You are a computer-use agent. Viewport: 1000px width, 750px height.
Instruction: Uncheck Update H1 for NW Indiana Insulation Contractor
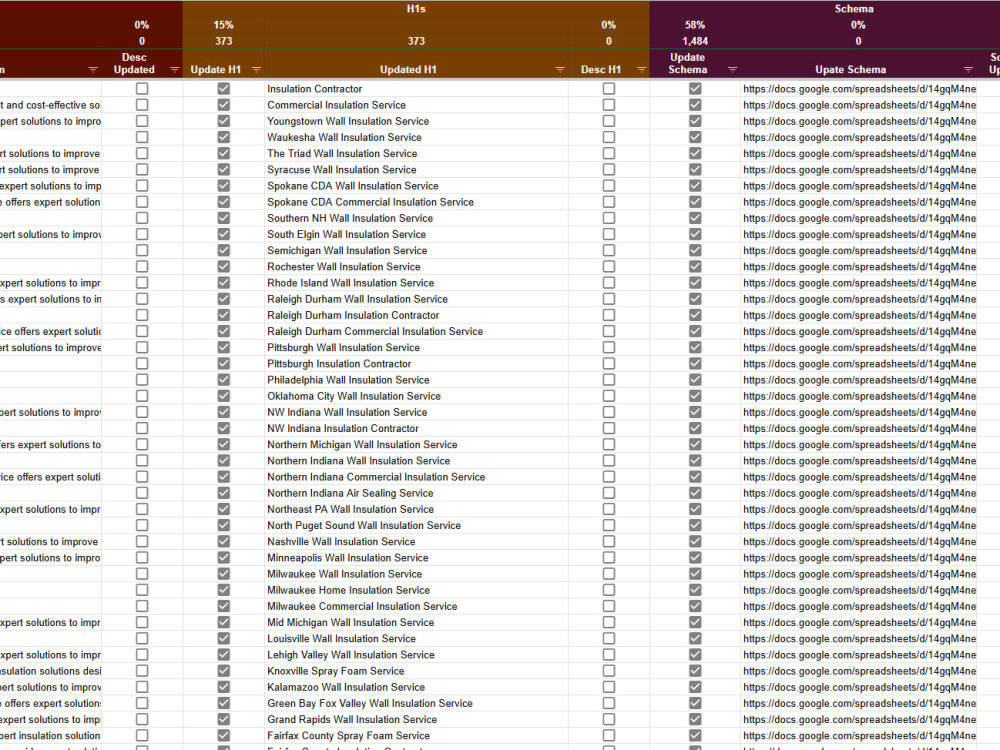(x=223, y=429)
